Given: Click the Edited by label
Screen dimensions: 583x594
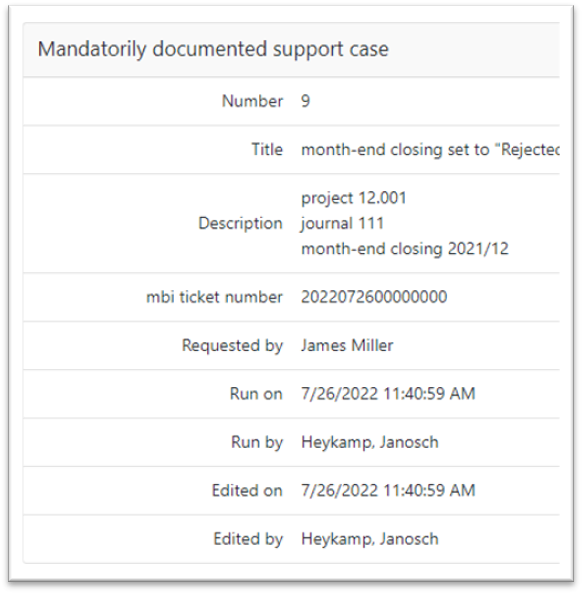Looking at the screenshot, I should (x=248, y=539).
